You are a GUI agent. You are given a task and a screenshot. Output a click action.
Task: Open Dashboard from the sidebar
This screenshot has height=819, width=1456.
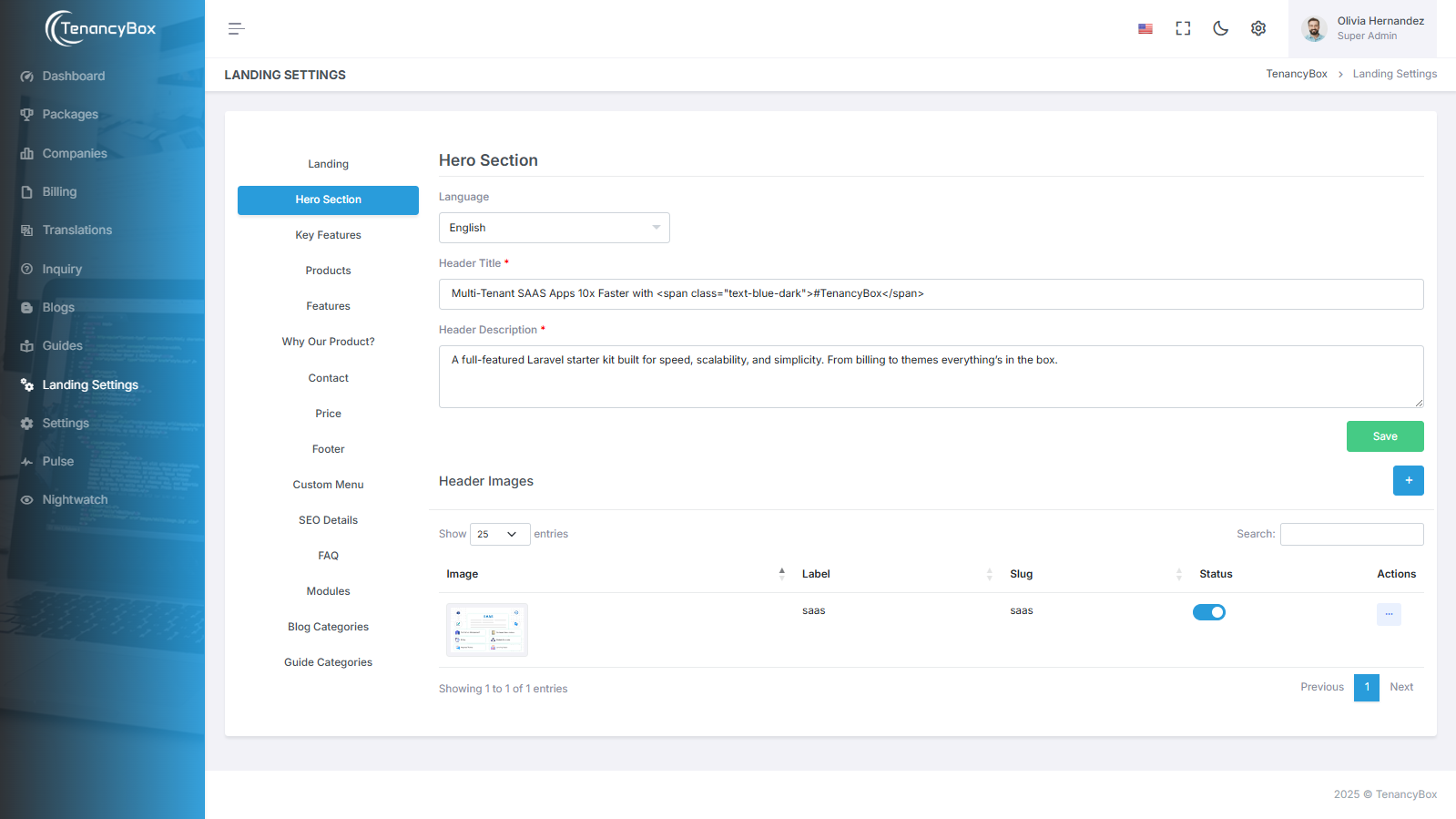tap(74, 77)
